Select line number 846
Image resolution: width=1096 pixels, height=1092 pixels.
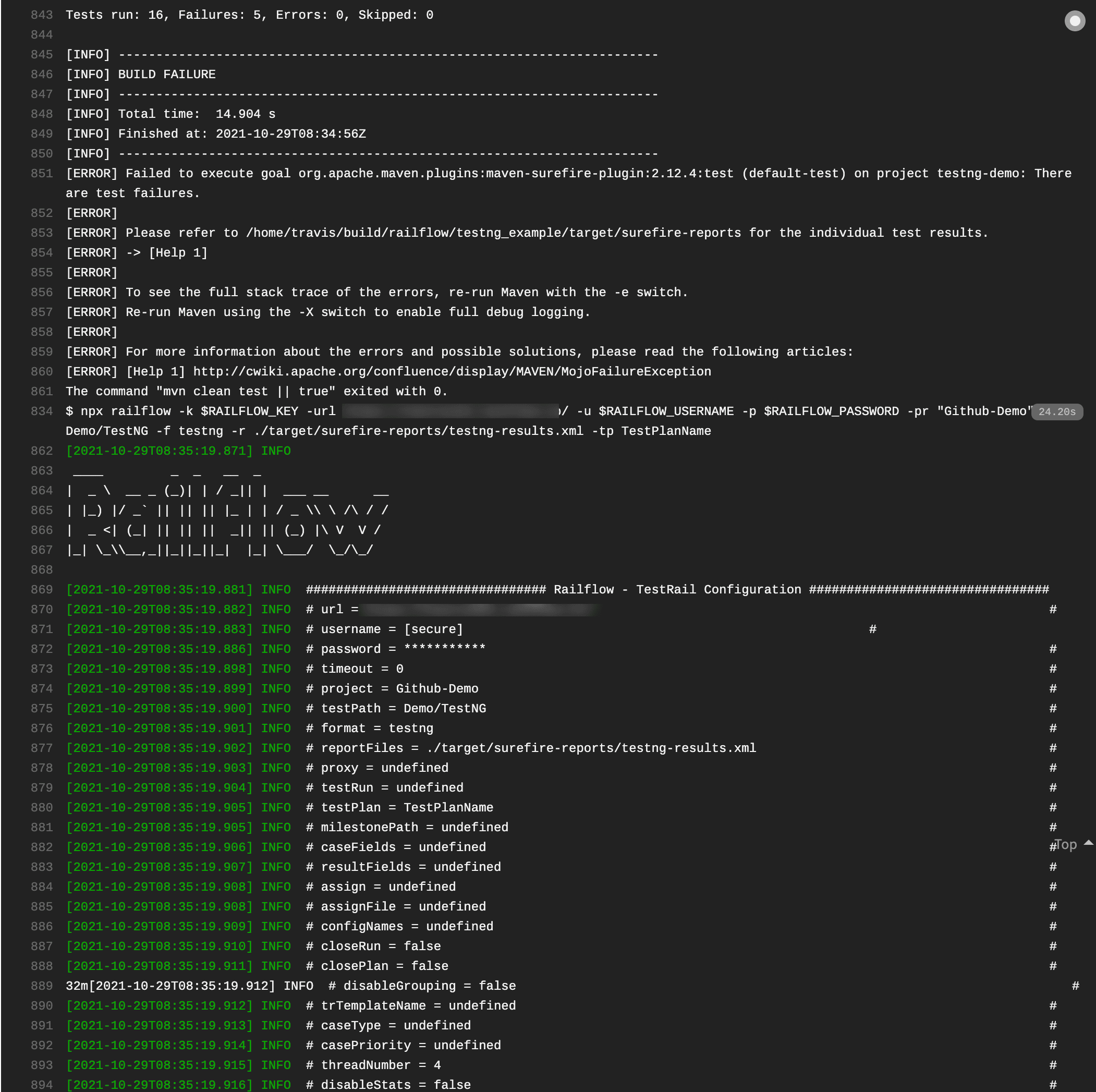click(x=41, y=75)
